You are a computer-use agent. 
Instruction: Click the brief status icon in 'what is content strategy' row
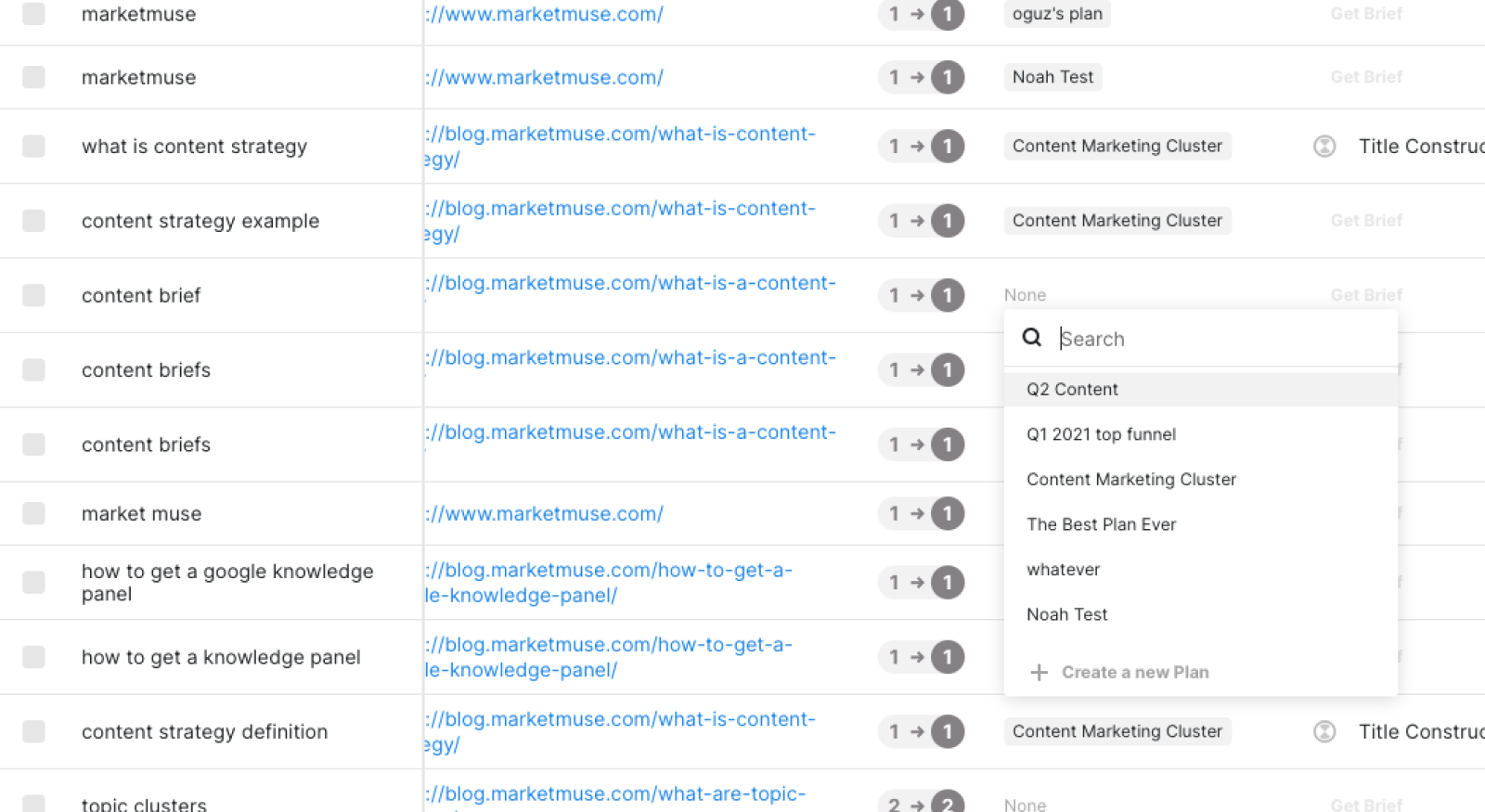click(x=1324, y=147)
